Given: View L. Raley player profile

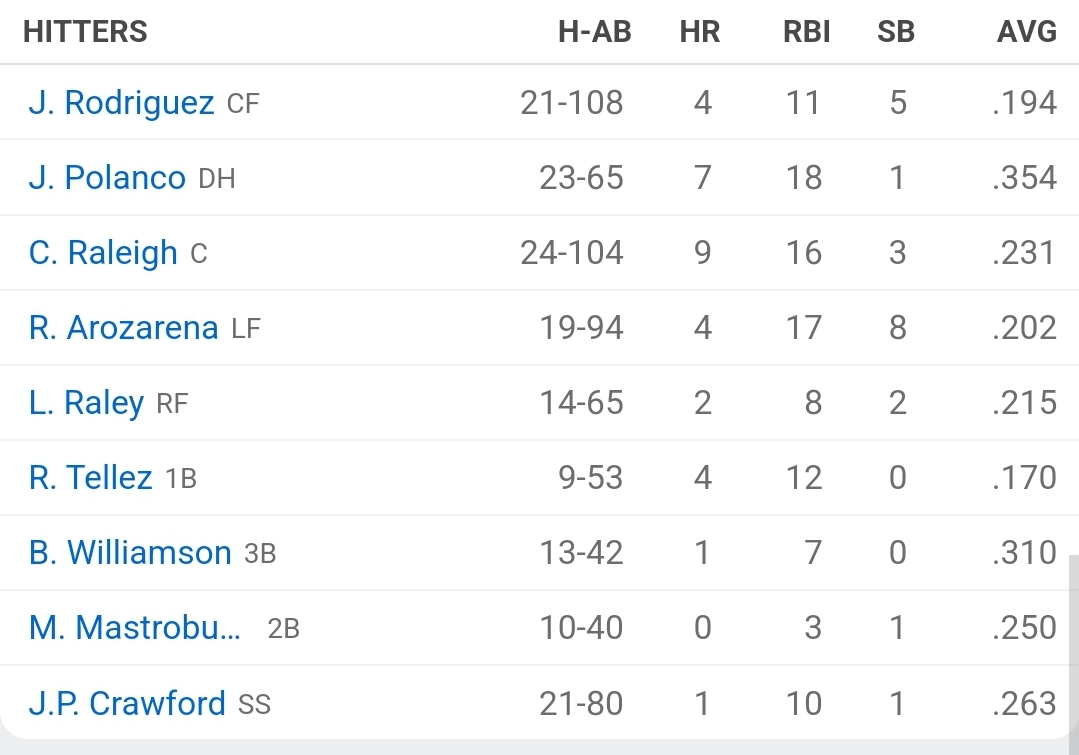Looking at the screenshot, I should [86, 403].
